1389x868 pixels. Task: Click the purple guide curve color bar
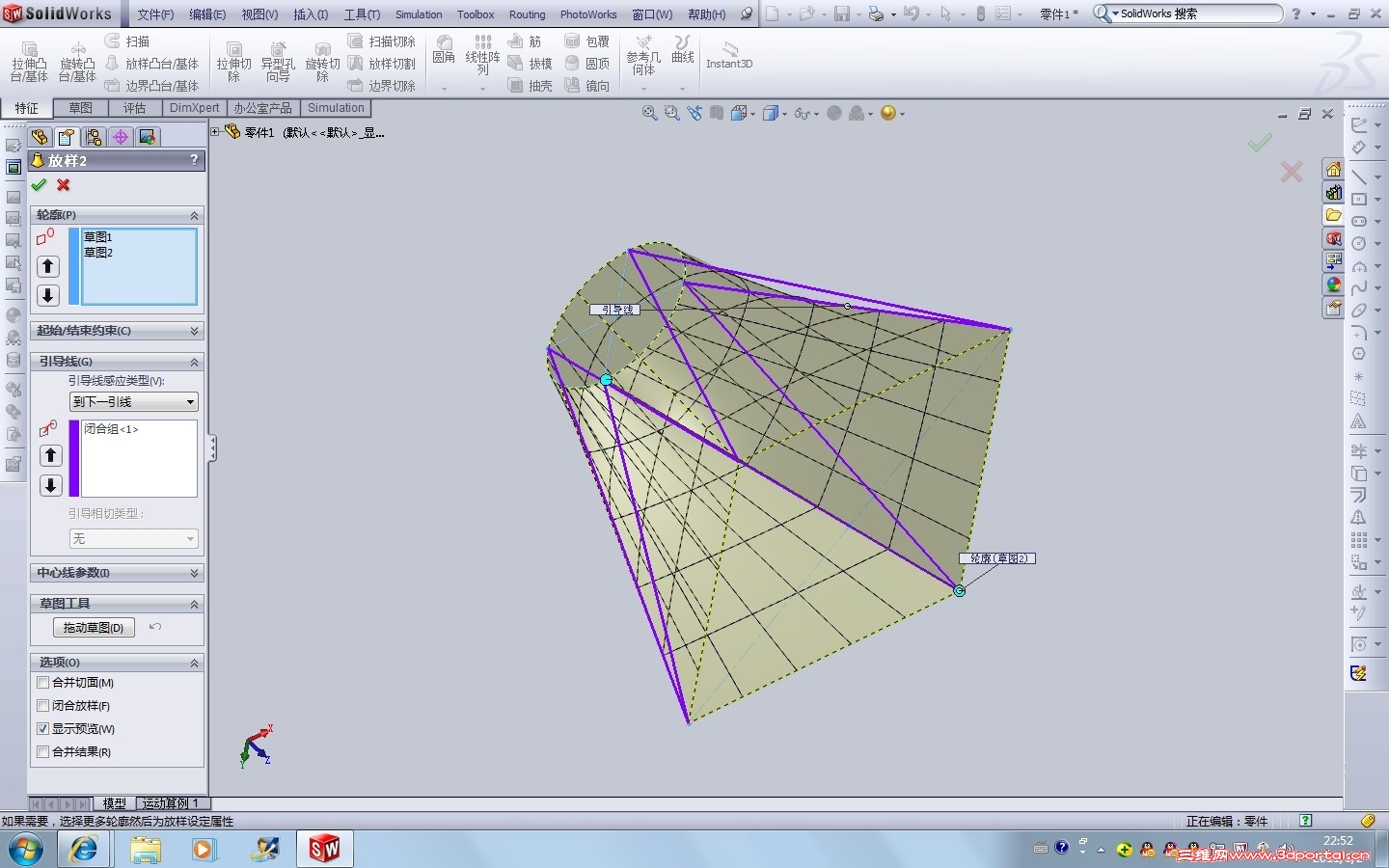click(x=74, y=458)
